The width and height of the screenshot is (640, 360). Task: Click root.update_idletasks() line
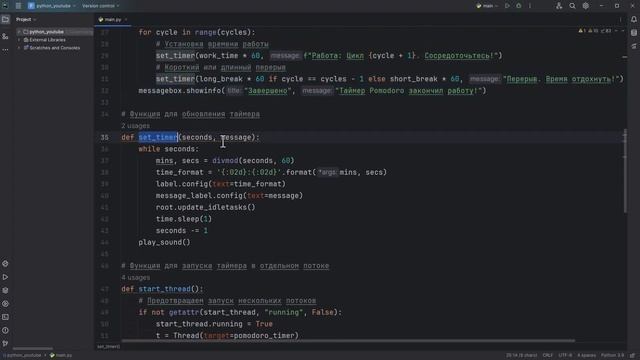(205, 207)
